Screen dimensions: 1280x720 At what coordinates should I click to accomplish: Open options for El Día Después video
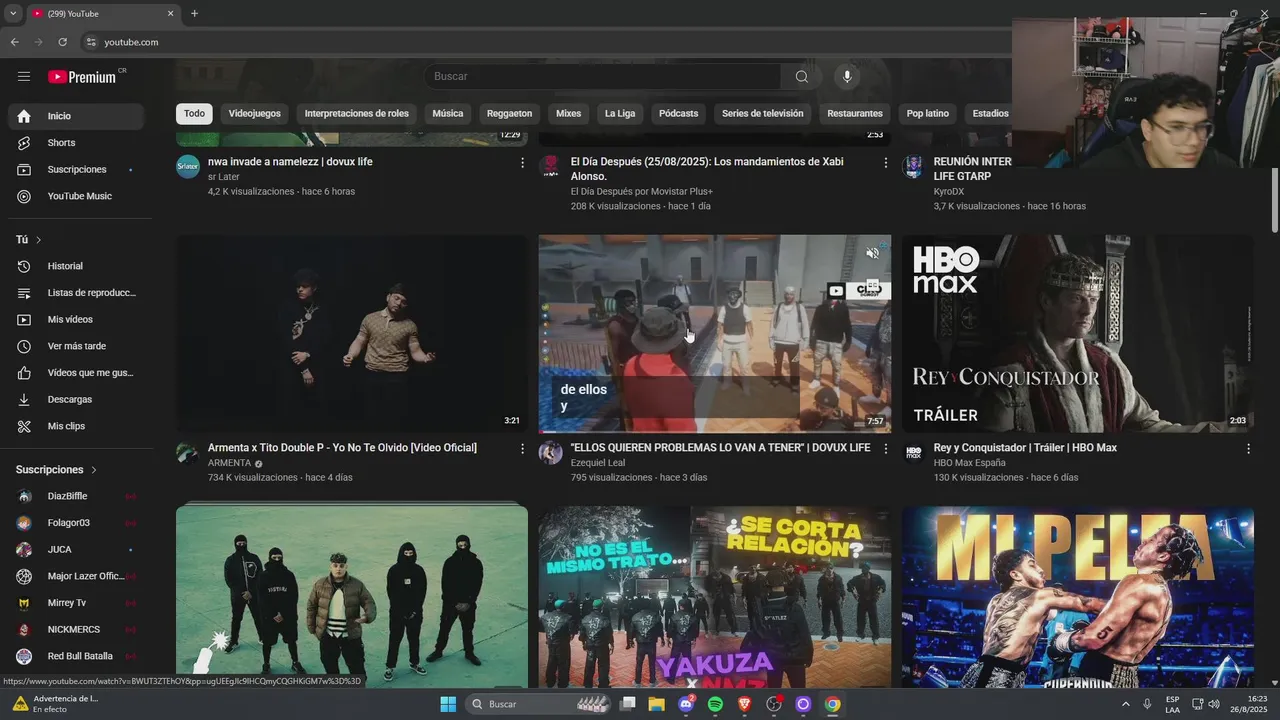885,162
